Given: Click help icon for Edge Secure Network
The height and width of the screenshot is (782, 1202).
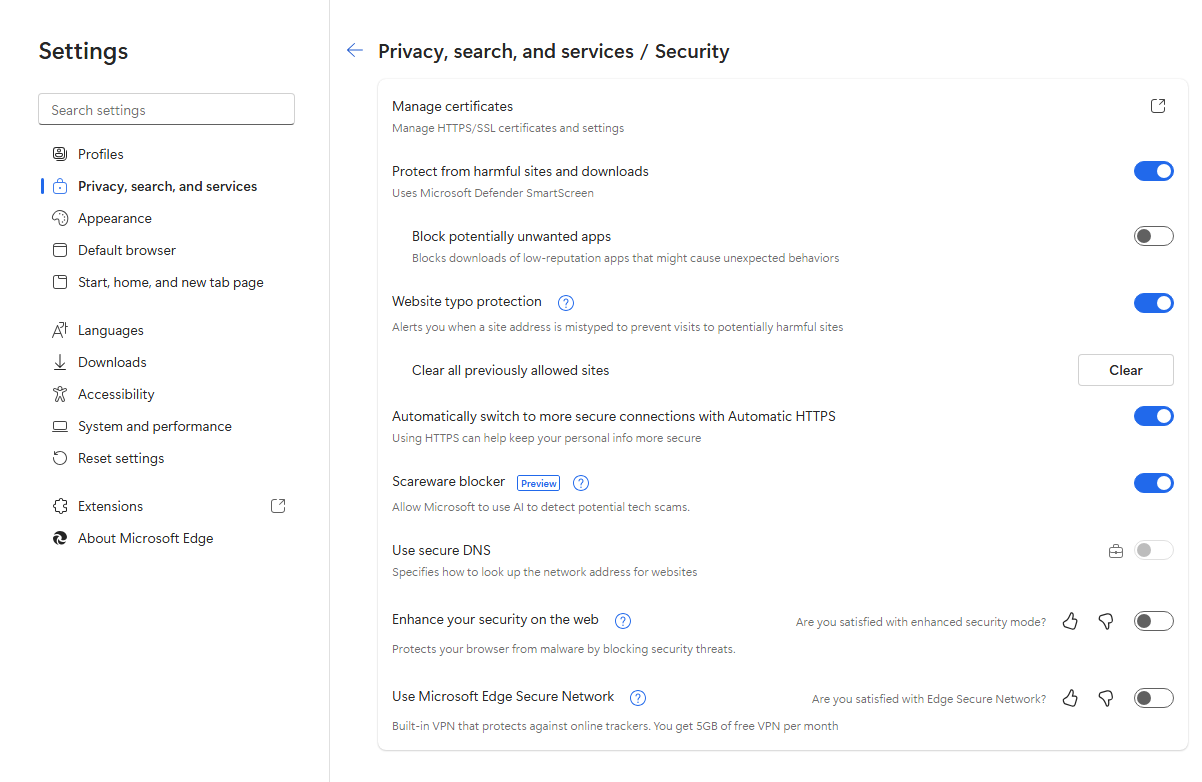Looking at the screenshot, I should (x=639, y=698).
